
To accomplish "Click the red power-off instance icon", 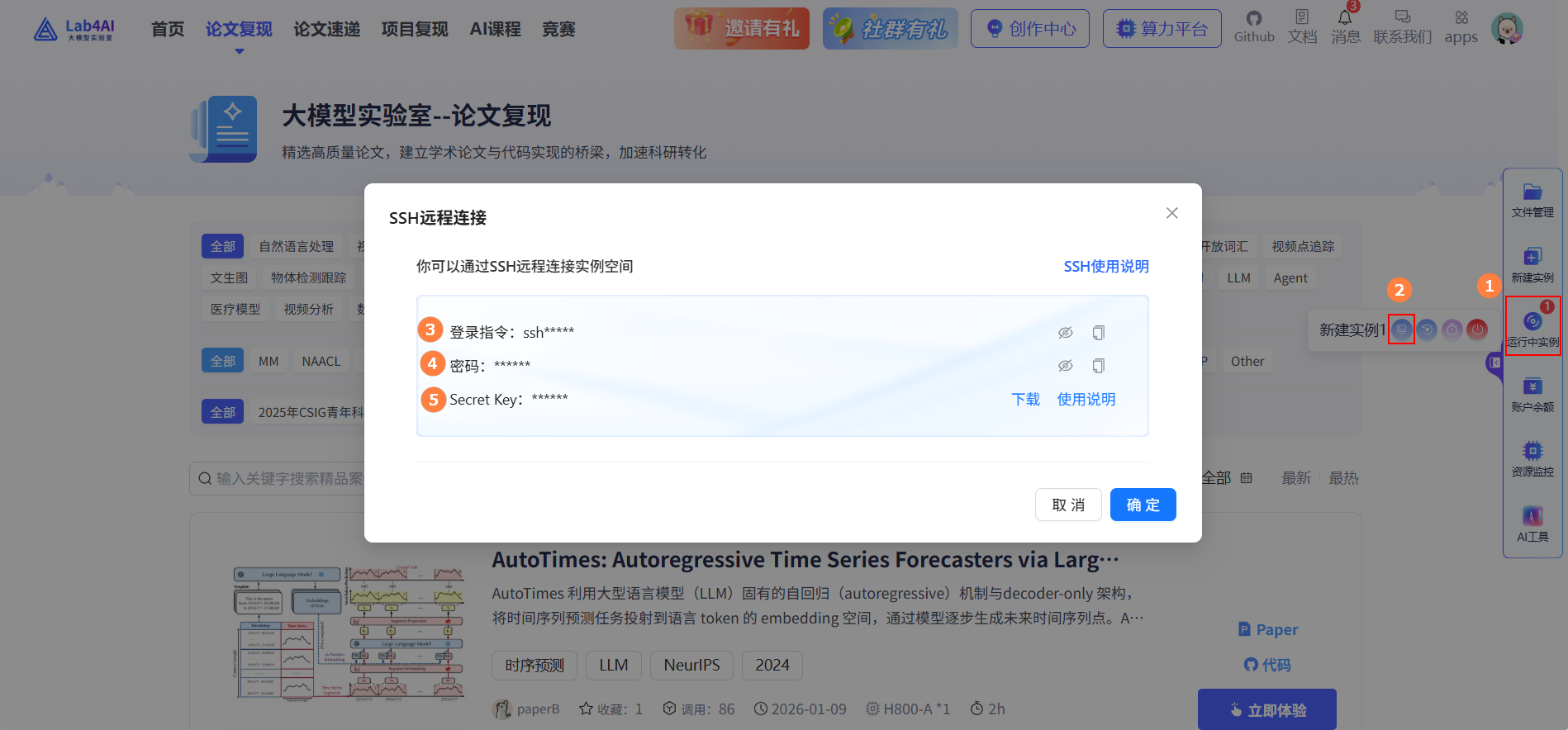I will click(1477, 329).
